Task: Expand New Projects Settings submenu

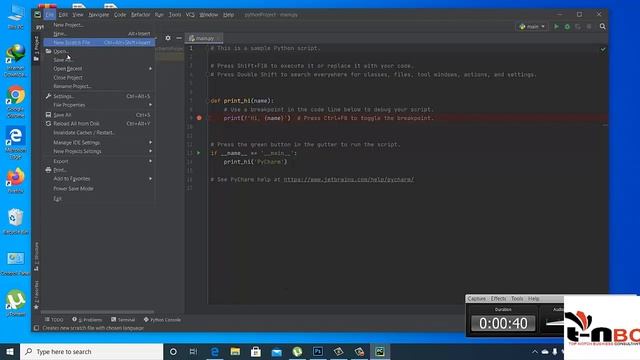Action: (x=99, y=151)
